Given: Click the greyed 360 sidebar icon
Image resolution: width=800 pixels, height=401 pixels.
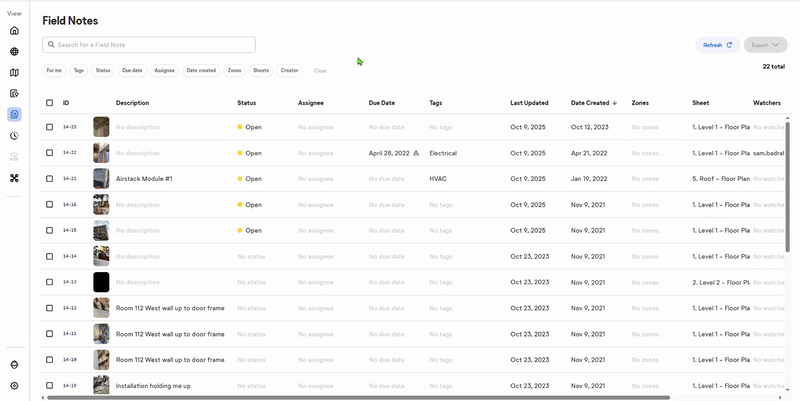Looking at the screenshot, I should (x=14, y=157).
